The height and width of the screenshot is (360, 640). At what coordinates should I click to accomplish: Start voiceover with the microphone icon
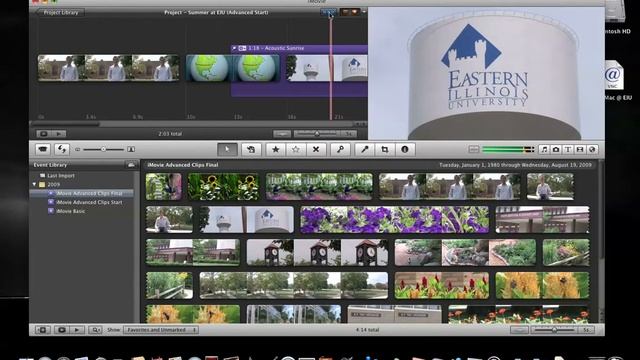tap(364, 149)
